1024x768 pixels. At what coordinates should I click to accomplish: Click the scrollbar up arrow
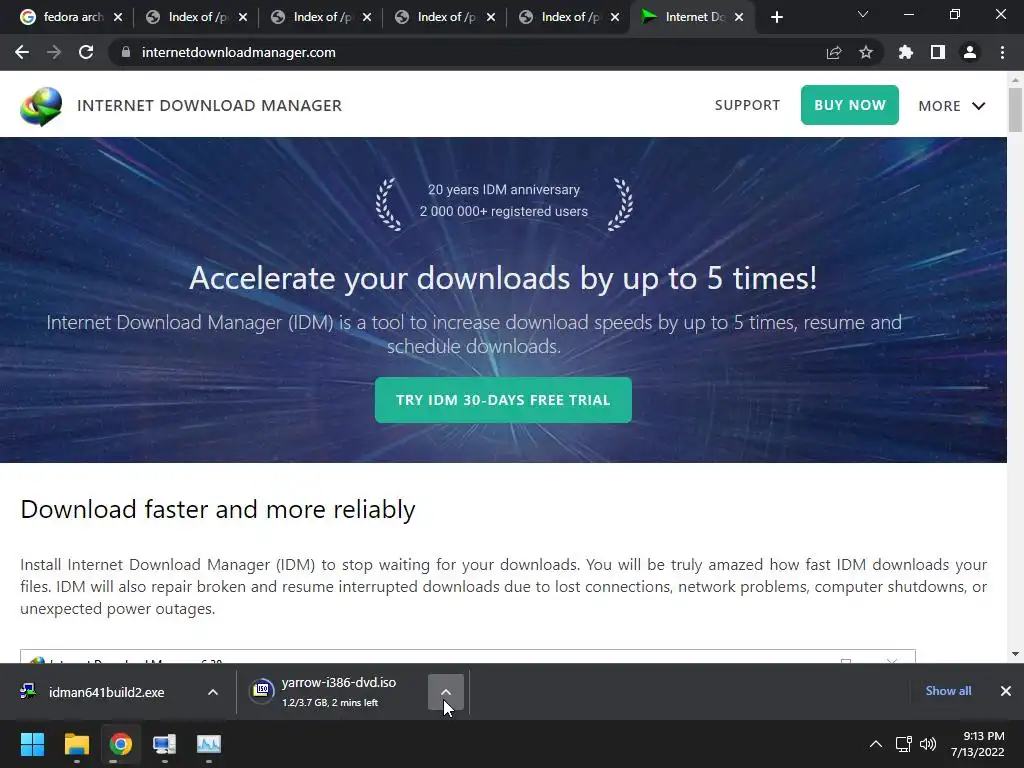pyautogui.click(x=1015, y=80)
